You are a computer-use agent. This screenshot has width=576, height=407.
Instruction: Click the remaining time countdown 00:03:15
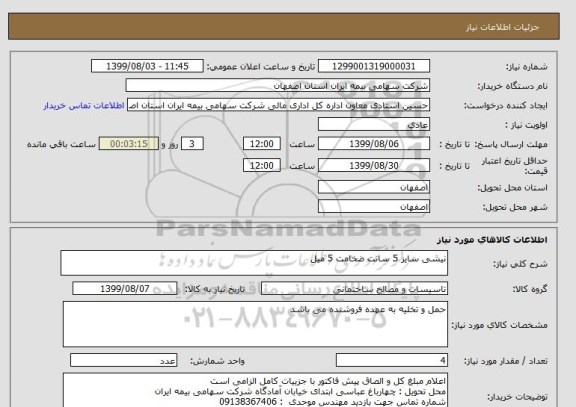(x=129, y=144)
